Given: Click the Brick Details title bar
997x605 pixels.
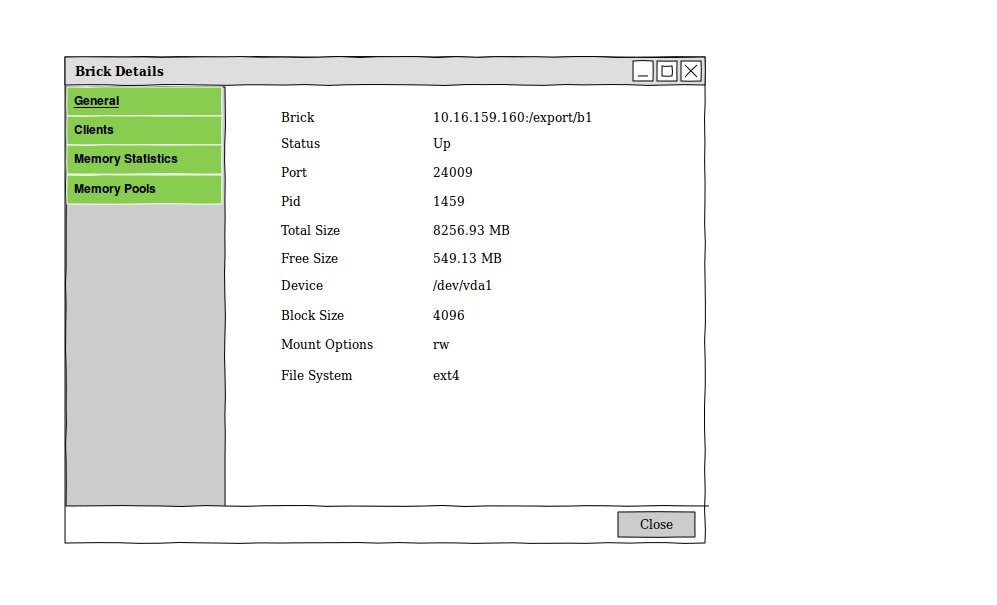Looking at the screenshot, I should click(x=350, y=71).
